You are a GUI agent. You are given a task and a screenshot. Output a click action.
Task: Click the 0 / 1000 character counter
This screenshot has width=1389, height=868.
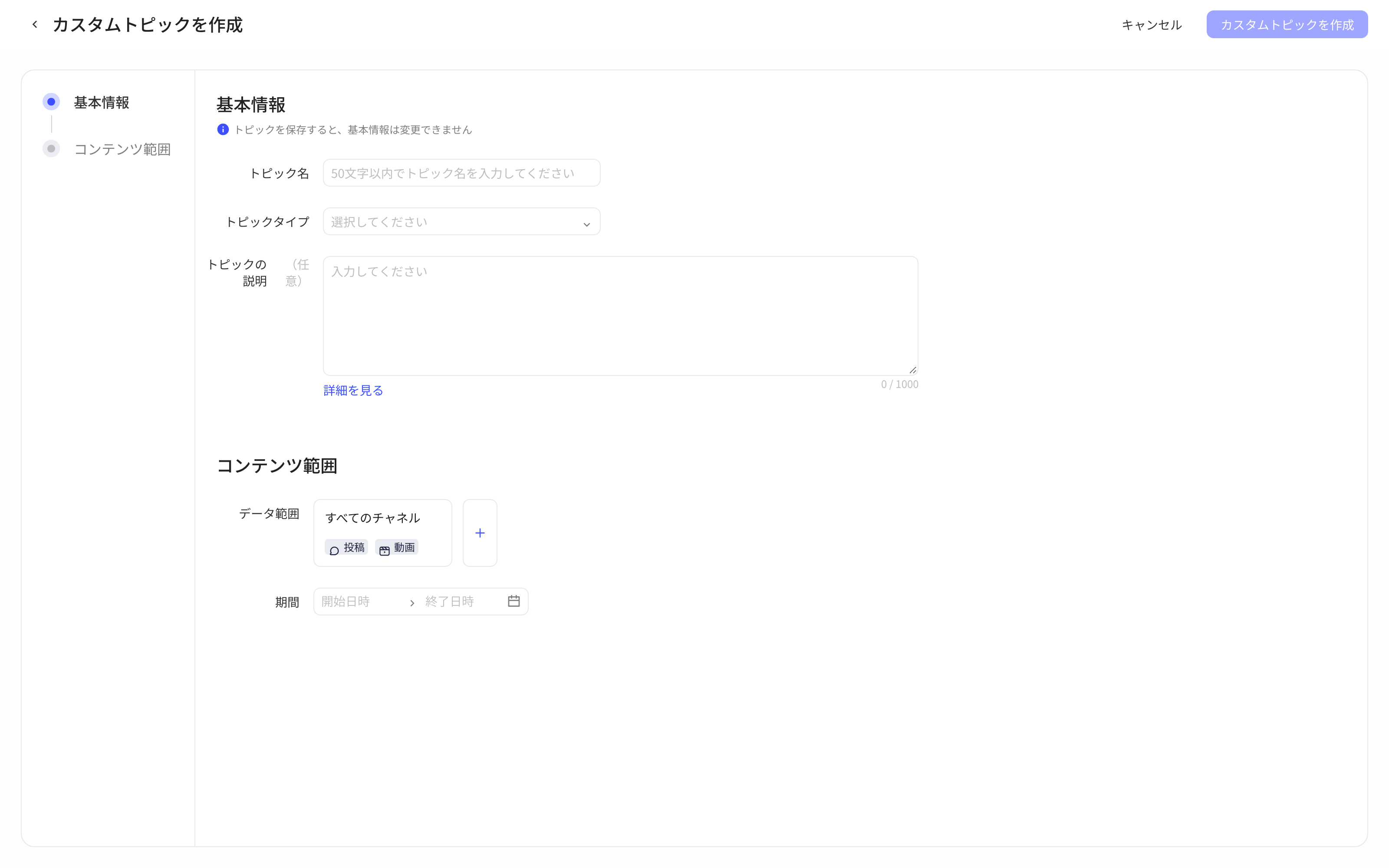coord(899,384)
